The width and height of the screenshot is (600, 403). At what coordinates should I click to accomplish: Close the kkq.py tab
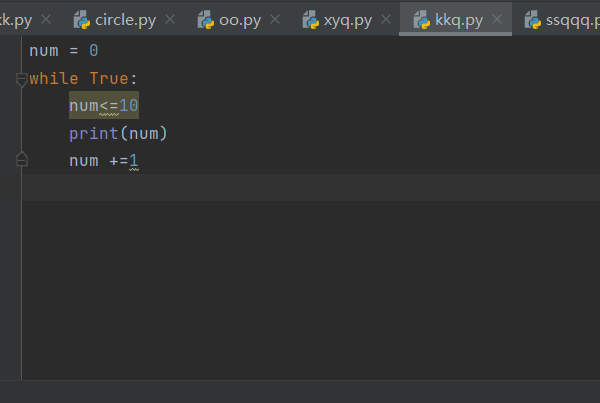pyautogui.click(x=497, y=19)
